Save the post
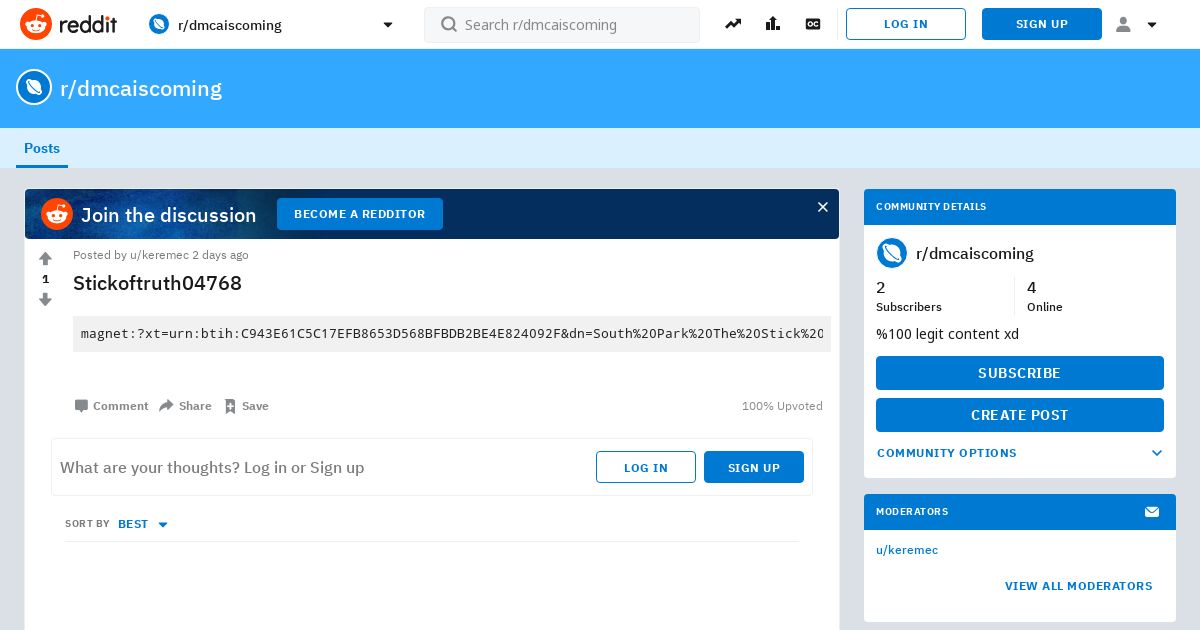 247,406
